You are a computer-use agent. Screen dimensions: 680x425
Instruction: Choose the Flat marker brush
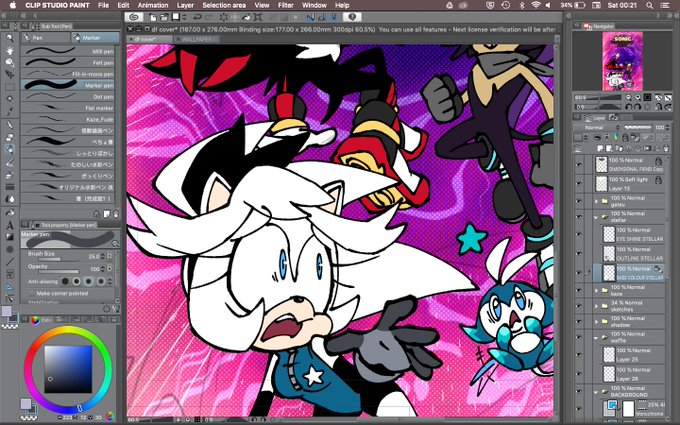click(x=69, y=108)
